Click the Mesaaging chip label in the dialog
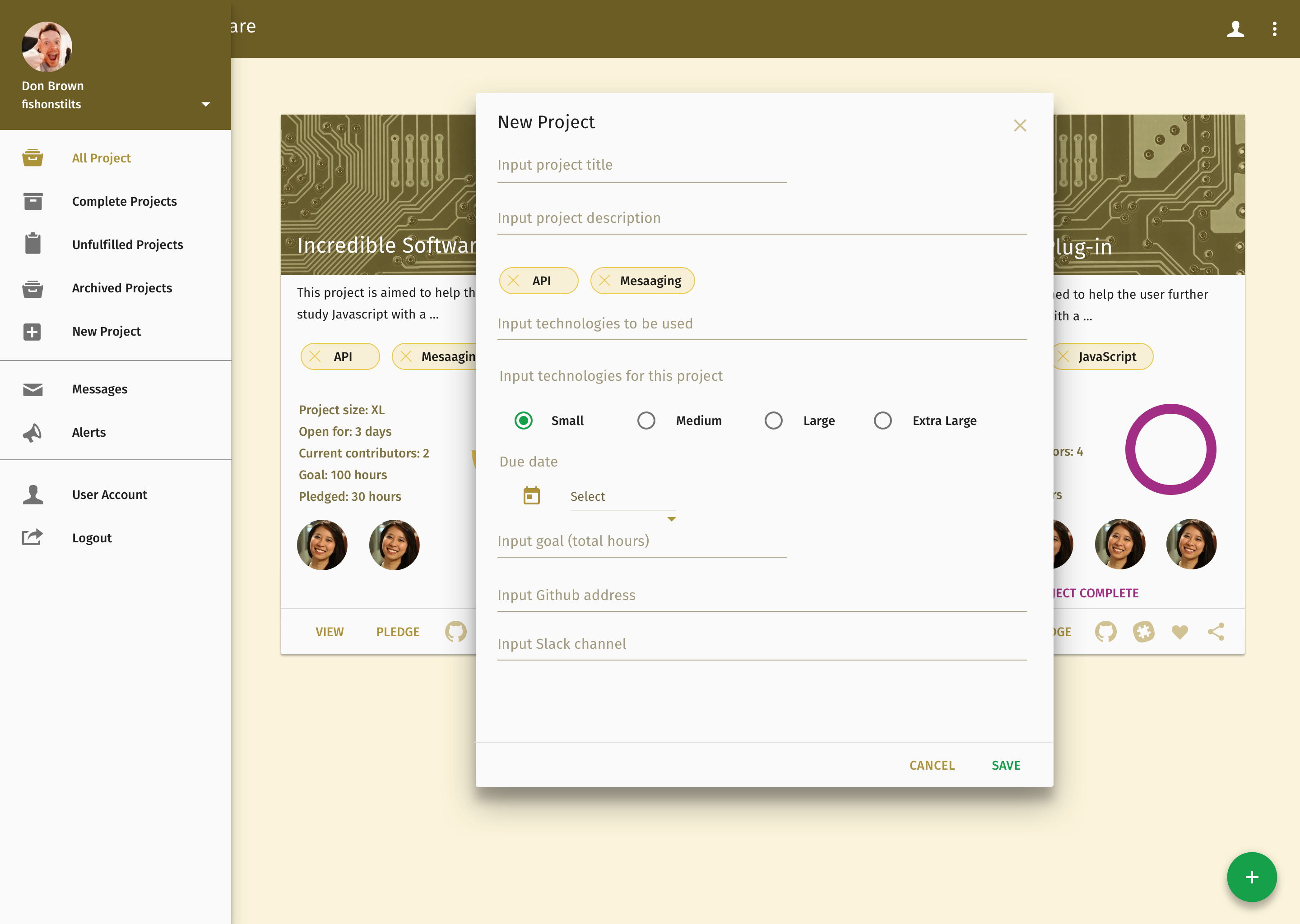Image resolution: width=1300 pixels, height=924 pixels. pos(650,281)
